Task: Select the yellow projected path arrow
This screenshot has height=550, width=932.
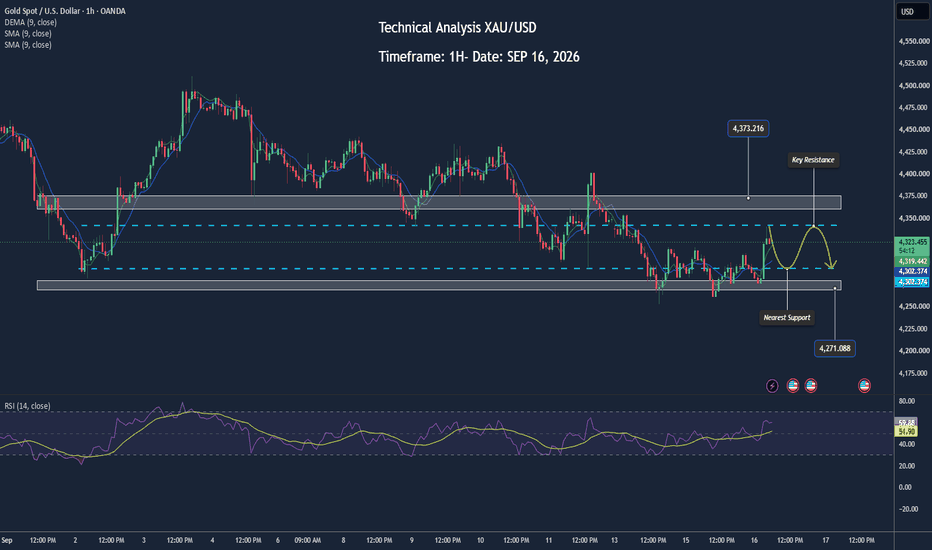Action: coord(802,247)
